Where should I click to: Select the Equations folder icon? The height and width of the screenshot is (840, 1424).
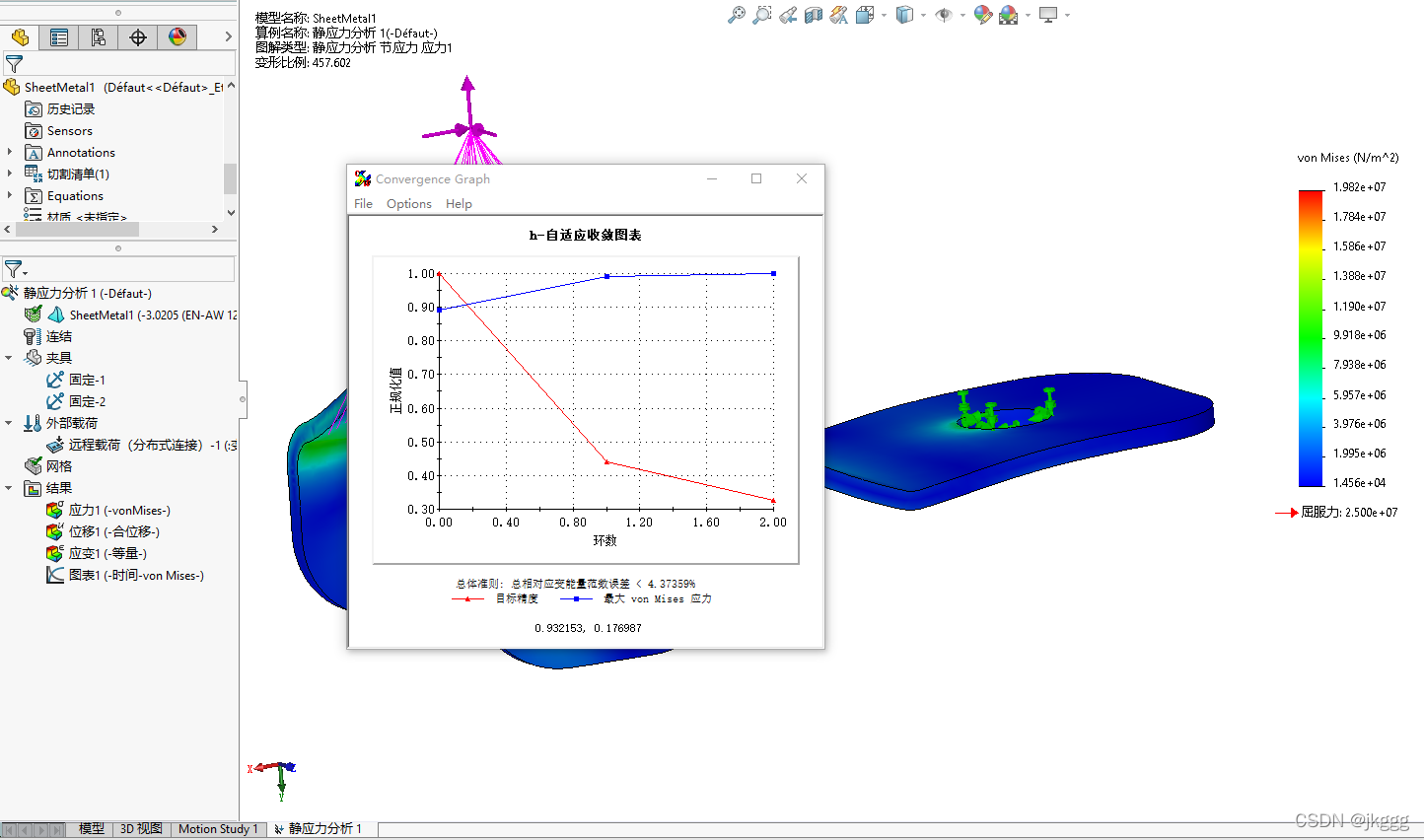34,196
